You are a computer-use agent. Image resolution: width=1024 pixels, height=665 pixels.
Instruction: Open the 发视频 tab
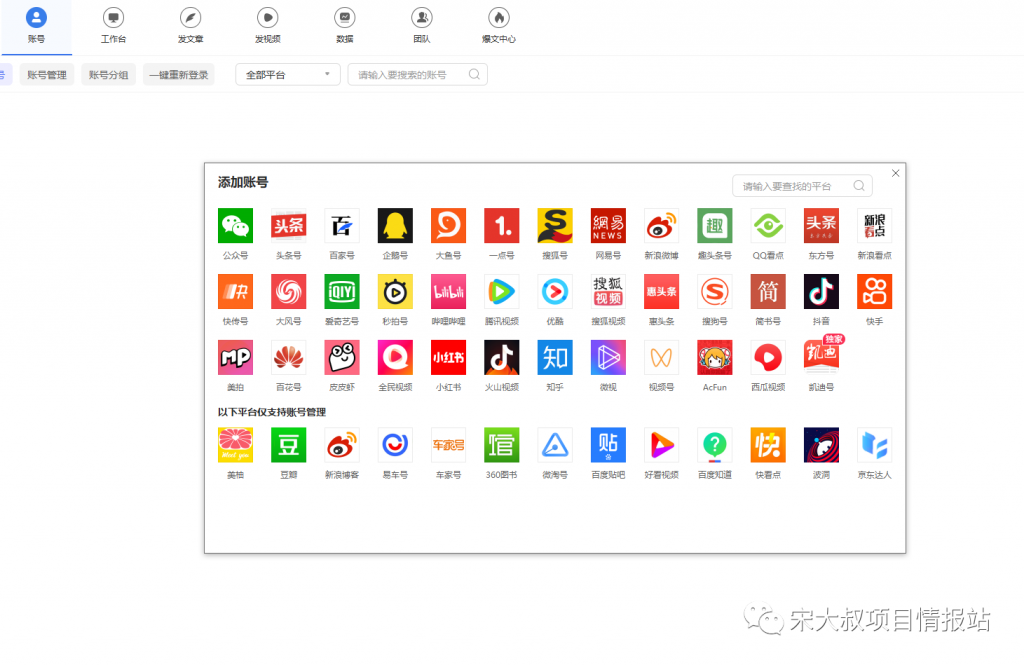(268, 26)
